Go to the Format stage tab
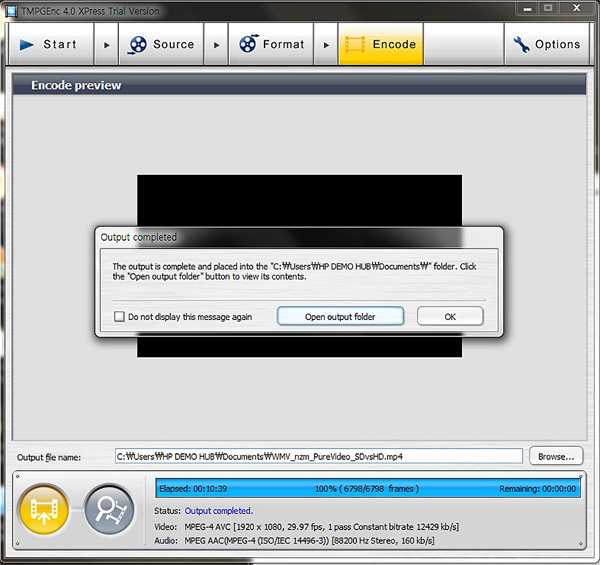This screenshot has width=600, height=565. tap(271, 44)
